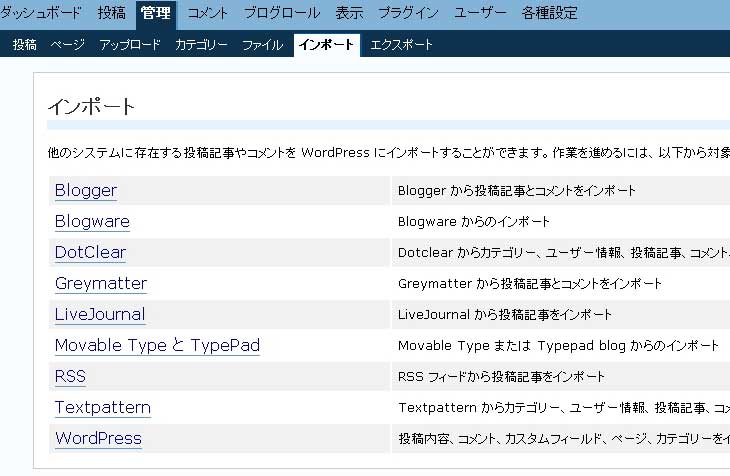The width and height of the screenshot is (730, 476).
Task: Select the インポート submenu tab
Action: [326, 45]
